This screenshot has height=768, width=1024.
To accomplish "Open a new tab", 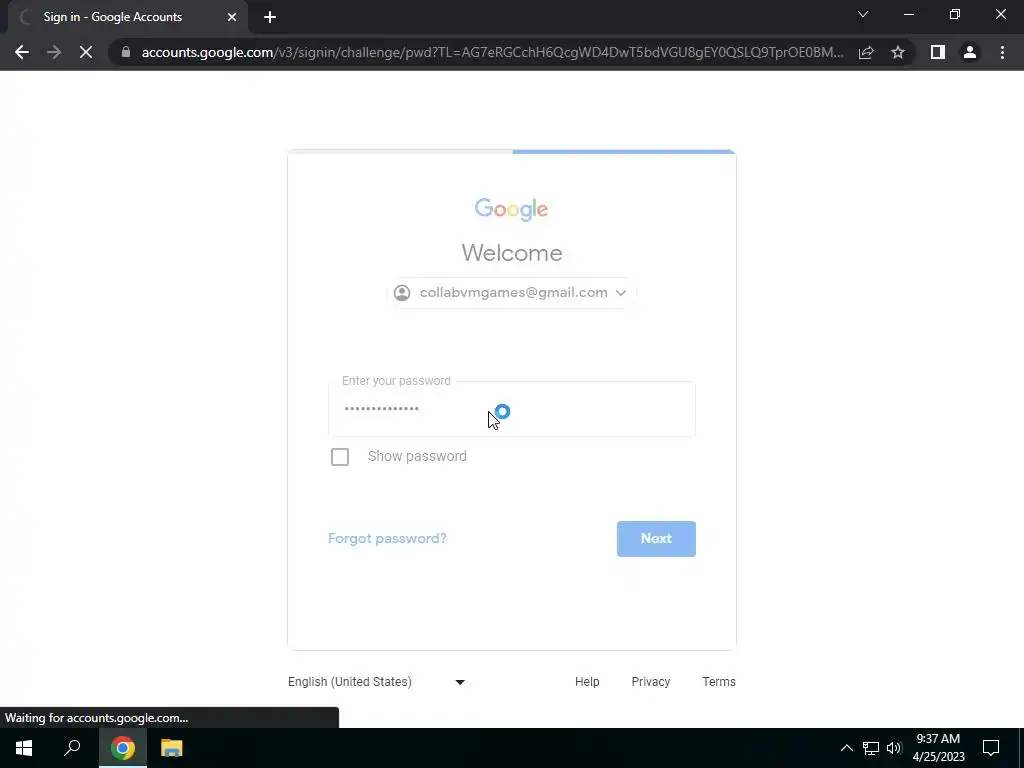I will [x=270, y=17].
